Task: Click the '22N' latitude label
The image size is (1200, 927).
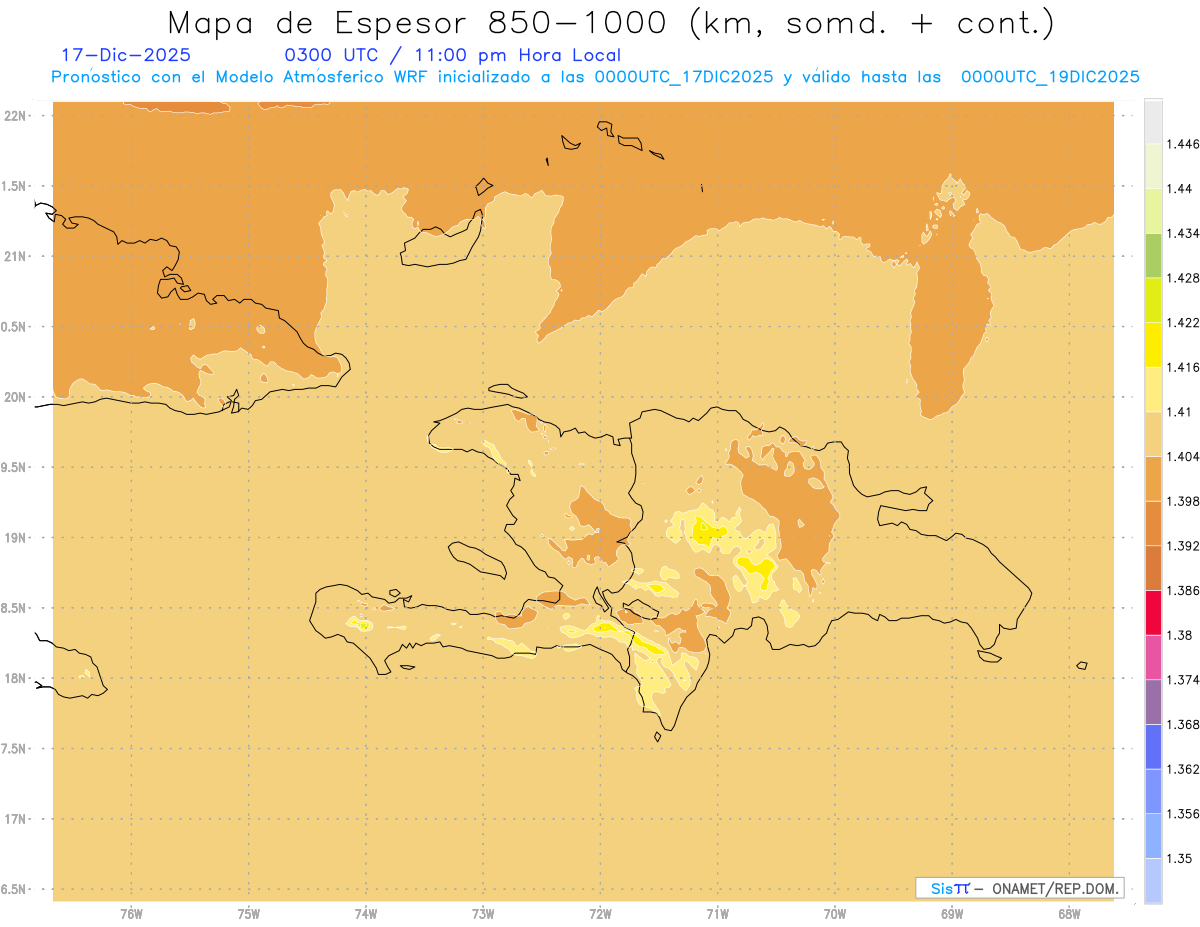Action: tap(17, 116)
